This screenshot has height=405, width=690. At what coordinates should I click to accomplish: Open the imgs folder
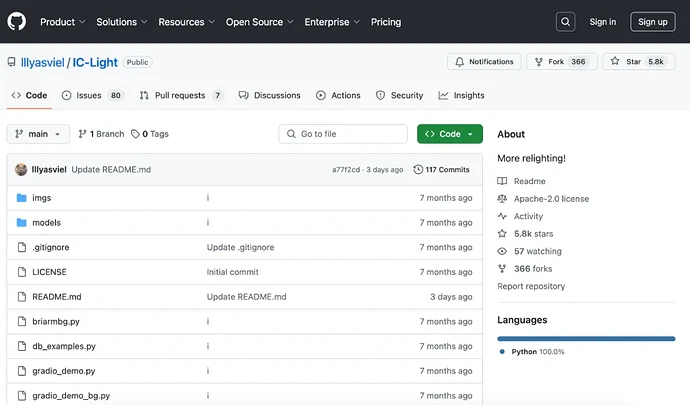pyautogui.click(x=42, y=198)
